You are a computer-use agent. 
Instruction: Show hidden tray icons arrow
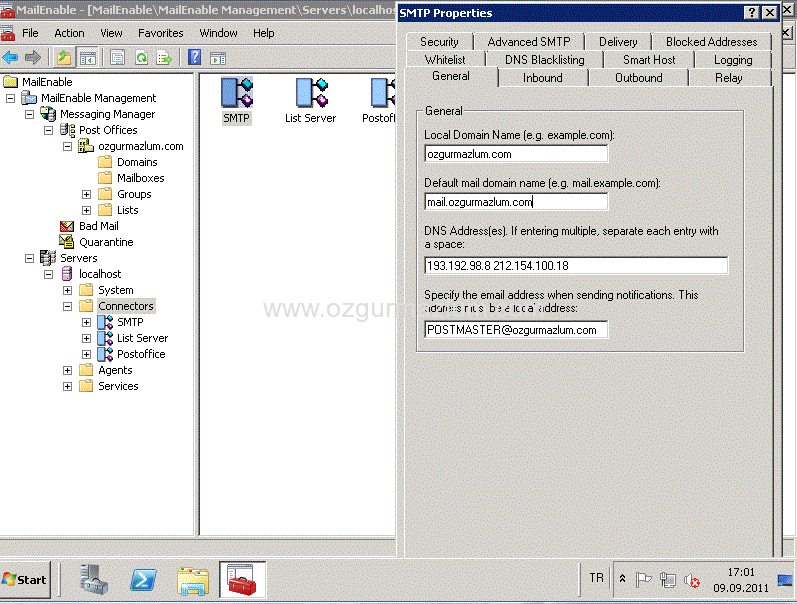[x=622, y=579]
